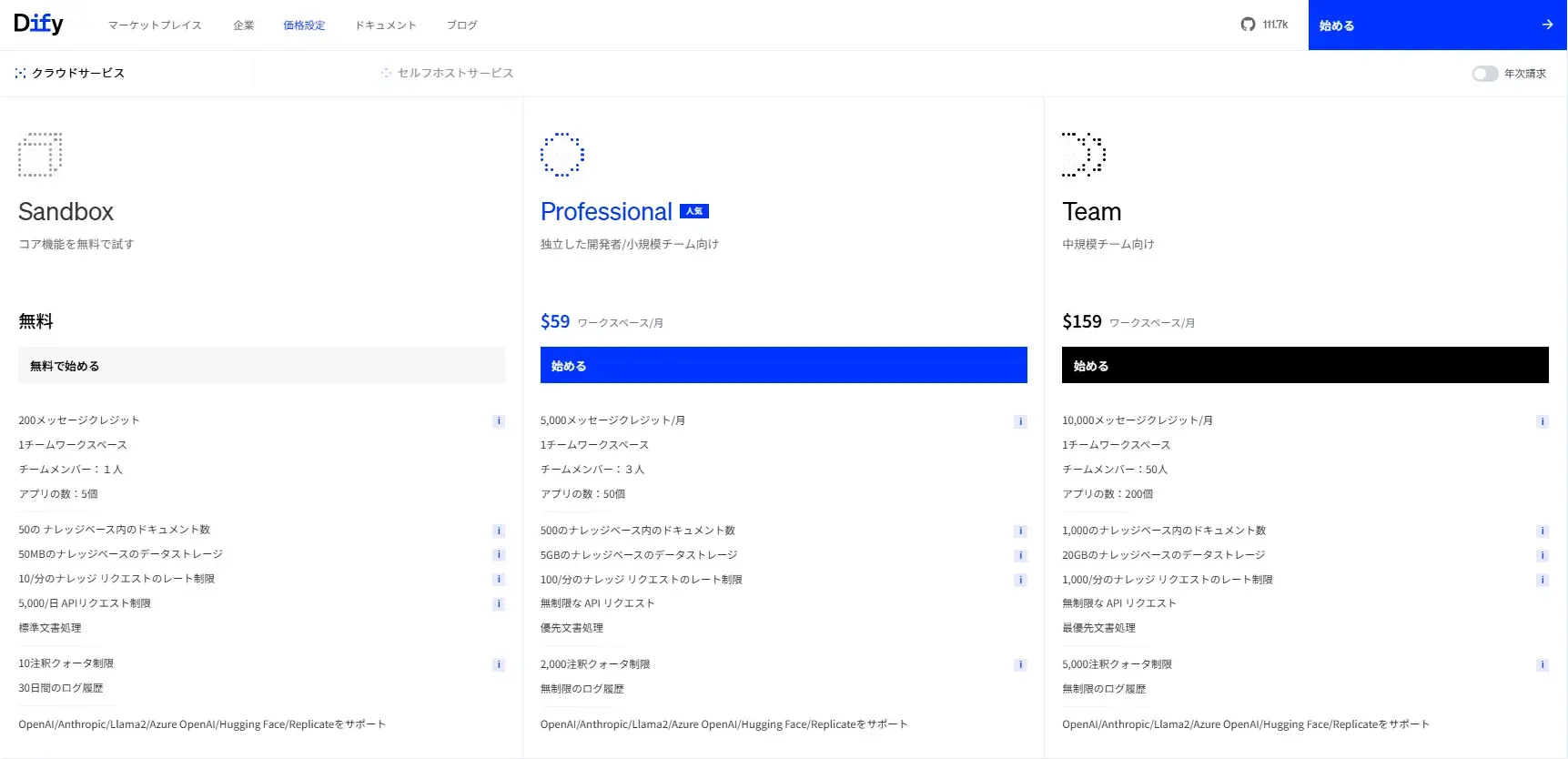Viewport: 1568px width, 759px height.
Task: Click info icon beside 50MBのナレッジベースのデータストレージ
Action: coord(499,555)
